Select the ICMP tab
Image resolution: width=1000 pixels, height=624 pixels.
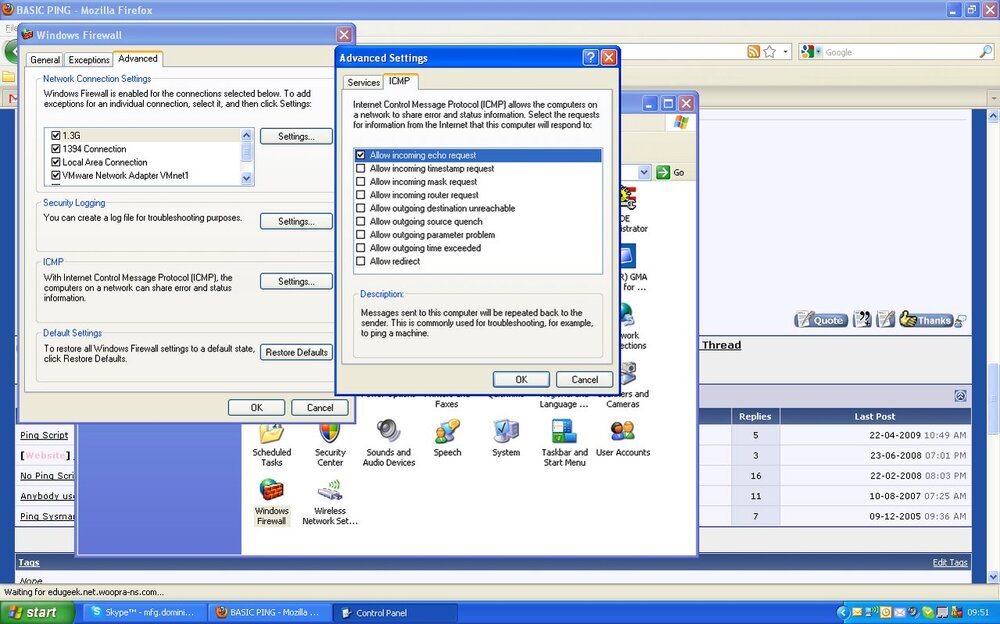point(400,81)
